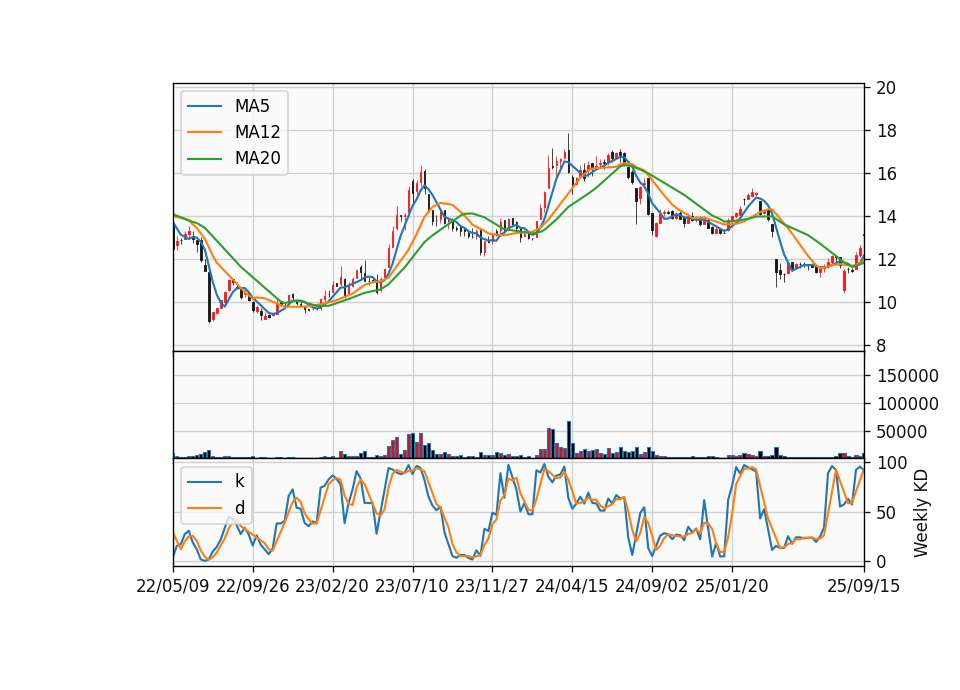Click the 25/09/15 date label
Image resolution: width=960 pixels, height=690 pixels.
864,586
